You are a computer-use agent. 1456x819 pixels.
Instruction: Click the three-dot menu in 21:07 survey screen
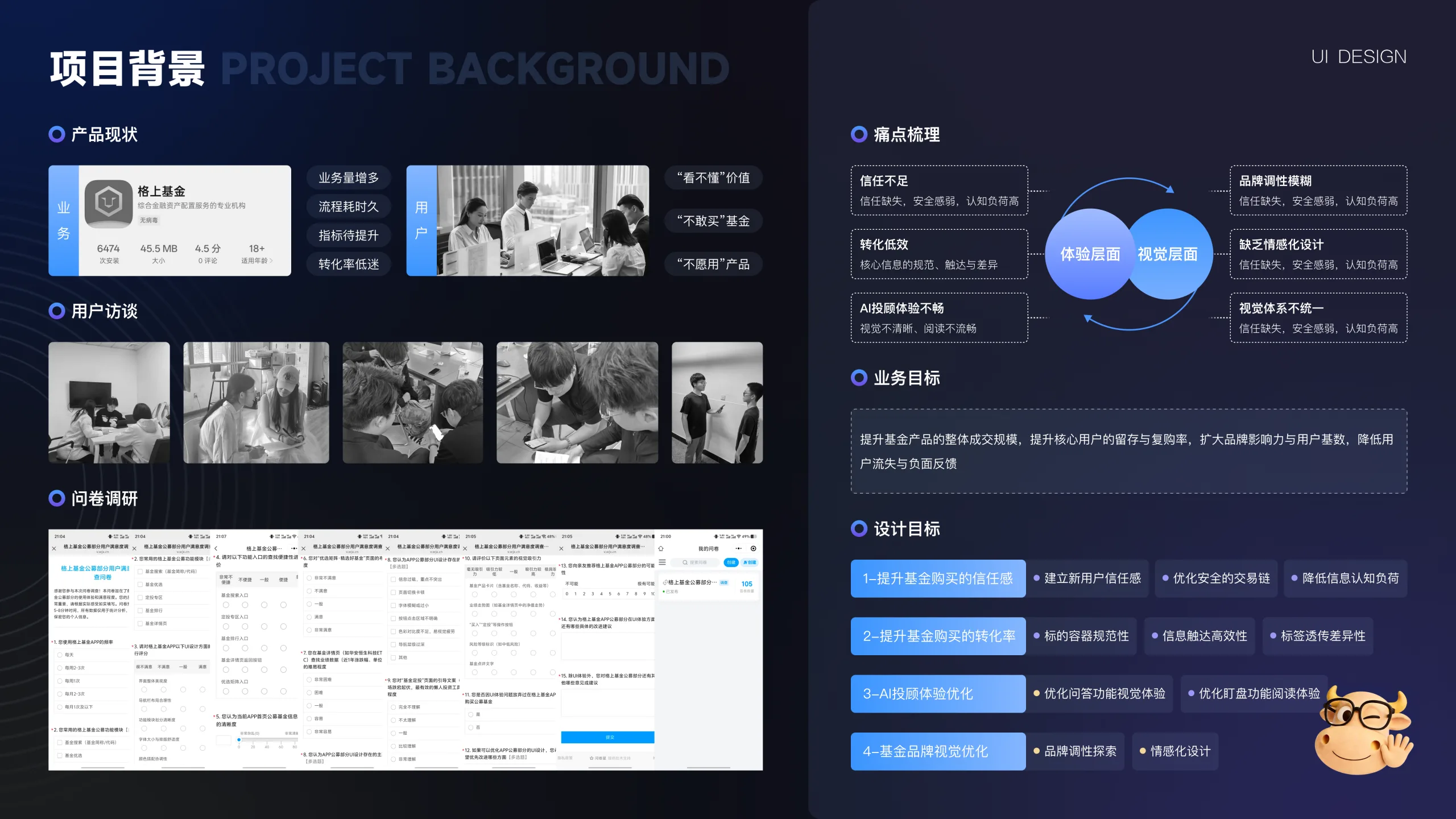pyautogui.click(x=294, y=549)
